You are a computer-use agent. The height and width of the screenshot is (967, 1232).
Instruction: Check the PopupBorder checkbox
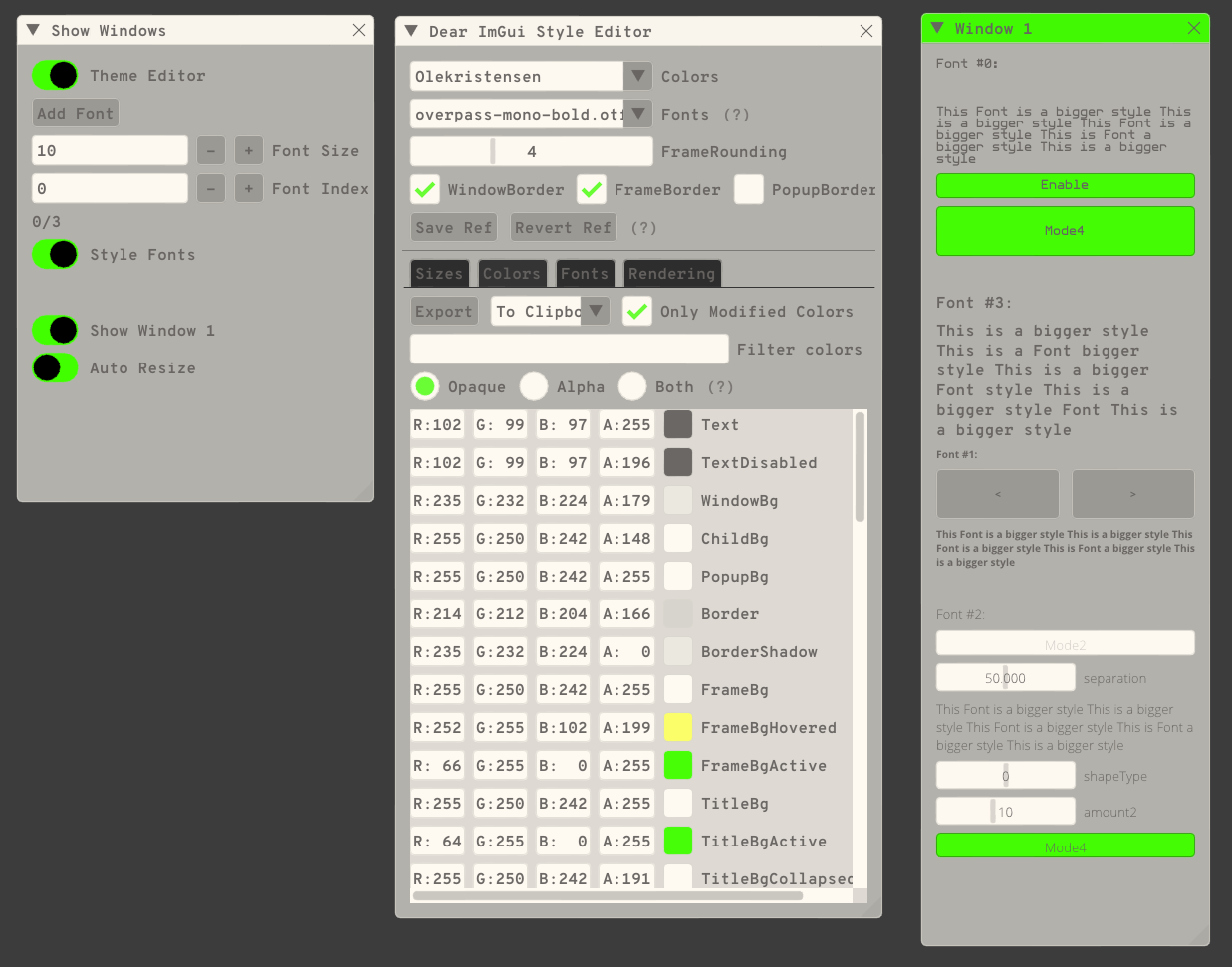pyautogui.click(x=749, y=189)
